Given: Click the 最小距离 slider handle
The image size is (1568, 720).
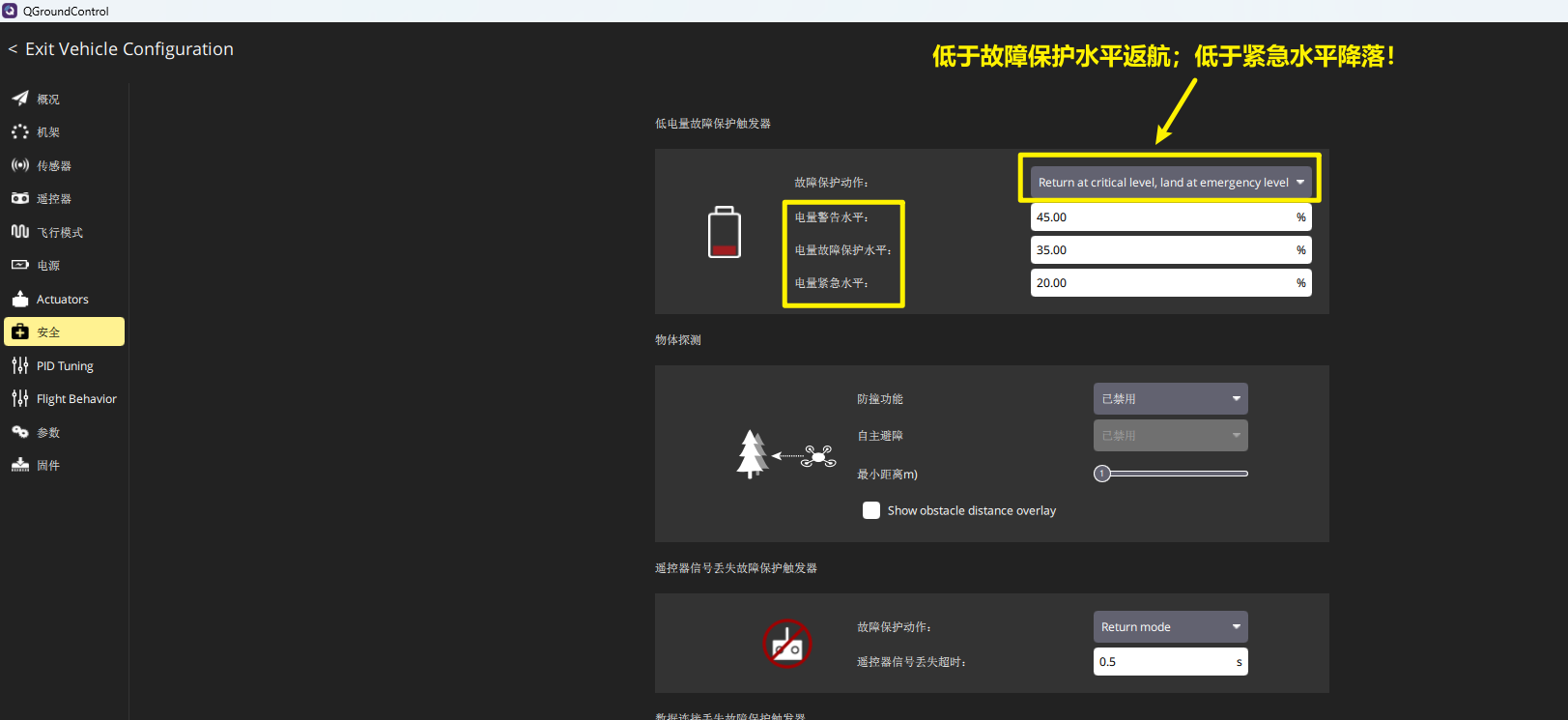Looking at the screenshot, I should pyautogui.click(x=1102, y=474).
